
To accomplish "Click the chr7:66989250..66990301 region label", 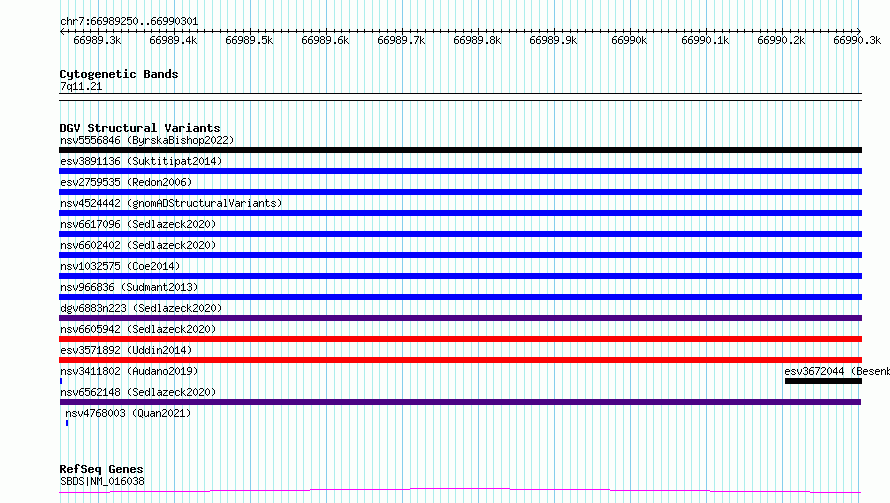I will (129, 21).
